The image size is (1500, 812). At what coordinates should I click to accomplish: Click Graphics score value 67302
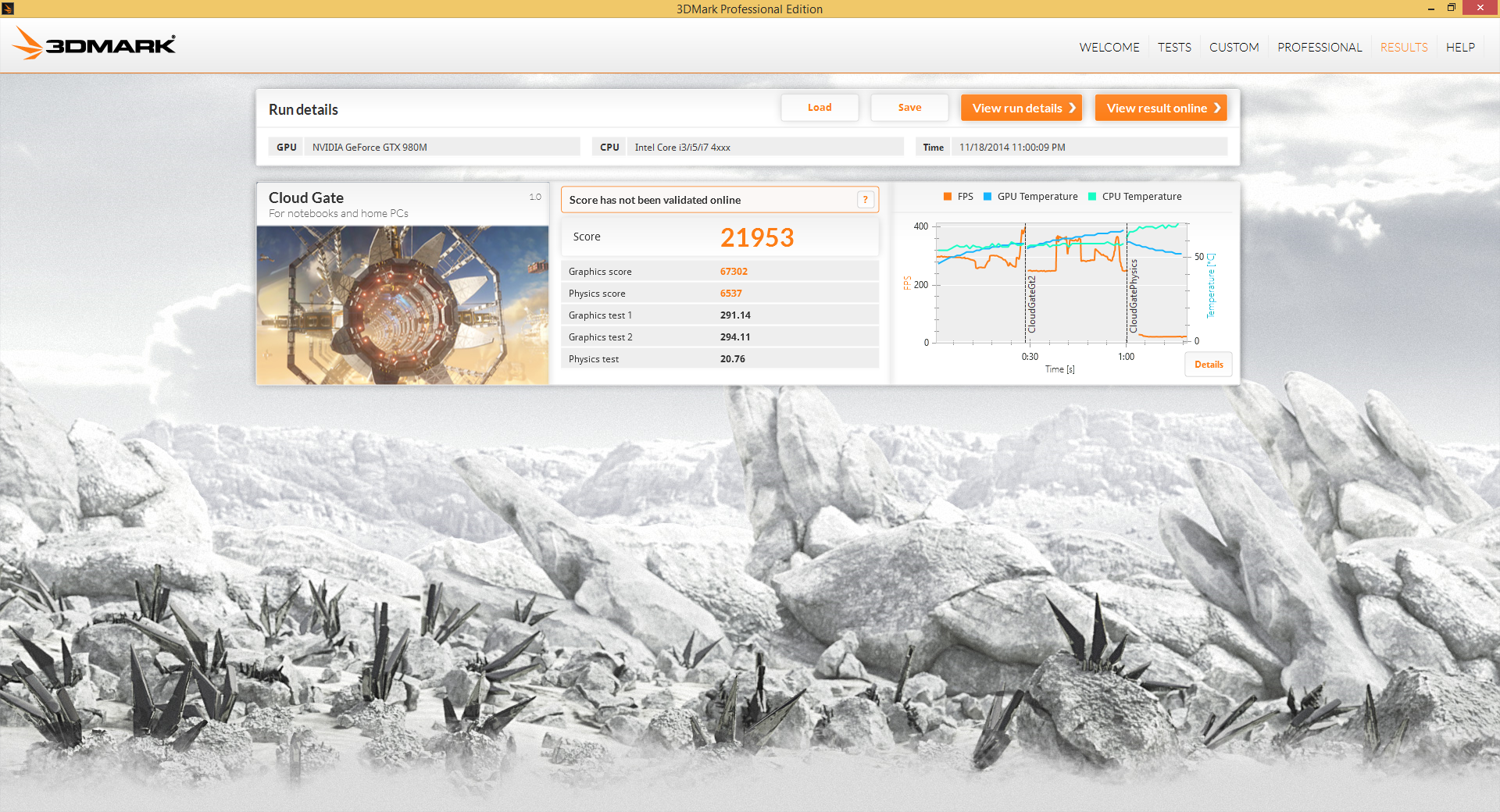(734, 272)
